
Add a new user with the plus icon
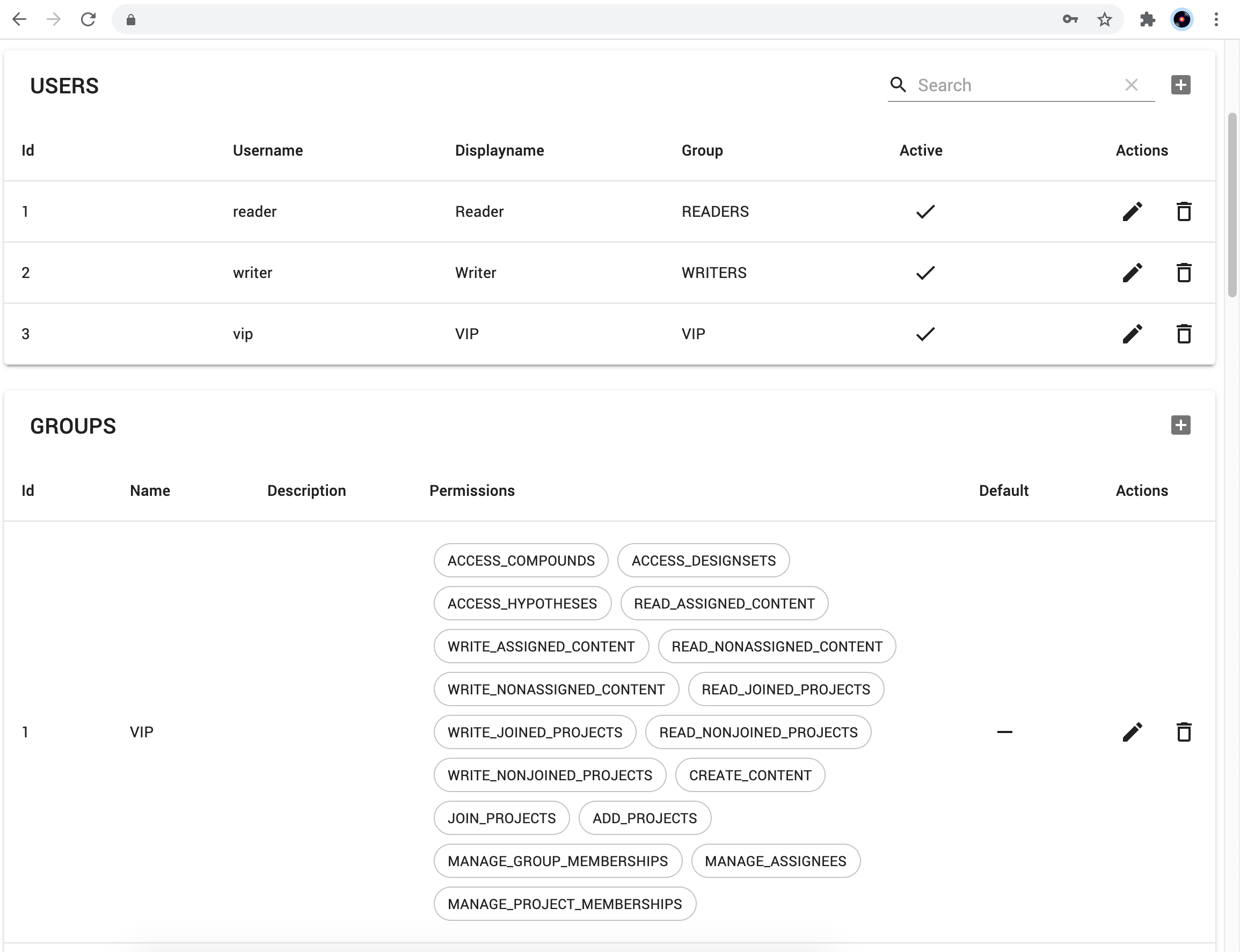[1180, 84]
